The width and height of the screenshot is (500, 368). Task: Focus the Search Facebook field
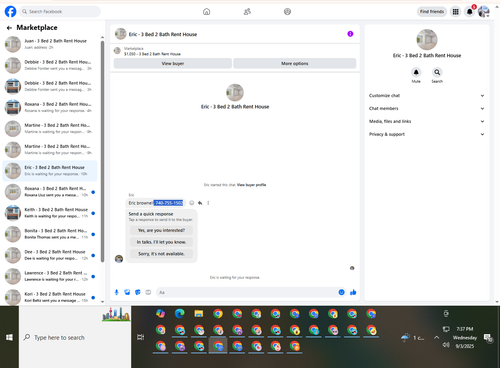(60, 11)
